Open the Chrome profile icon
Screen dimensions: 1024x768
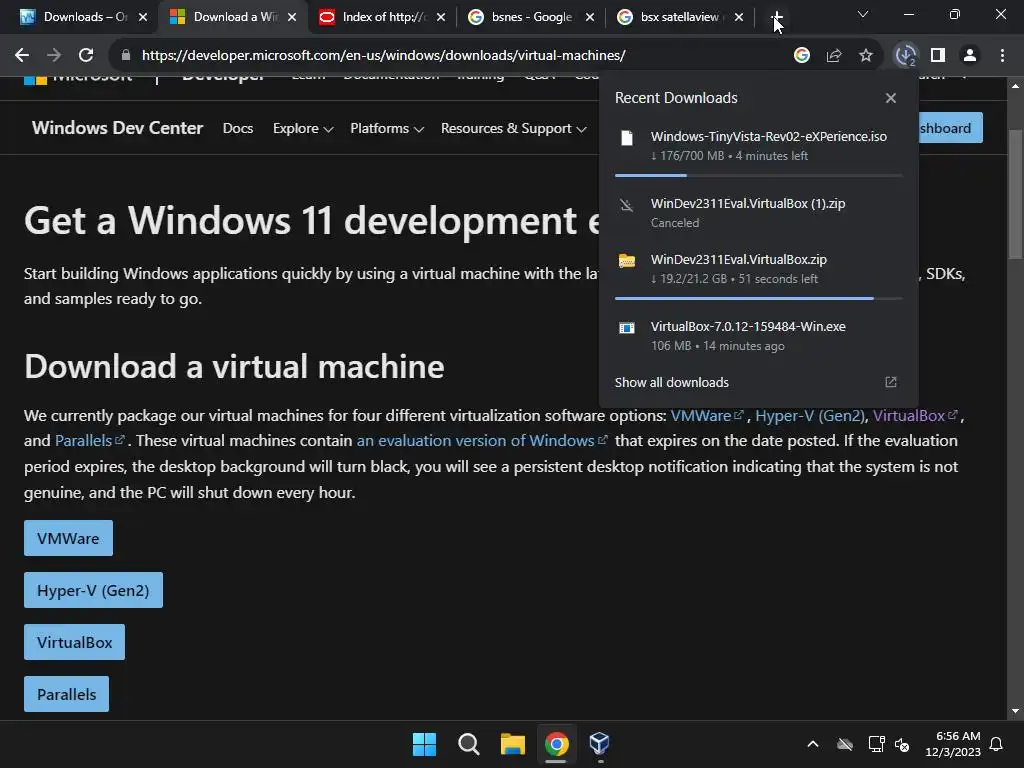[970, 56]
